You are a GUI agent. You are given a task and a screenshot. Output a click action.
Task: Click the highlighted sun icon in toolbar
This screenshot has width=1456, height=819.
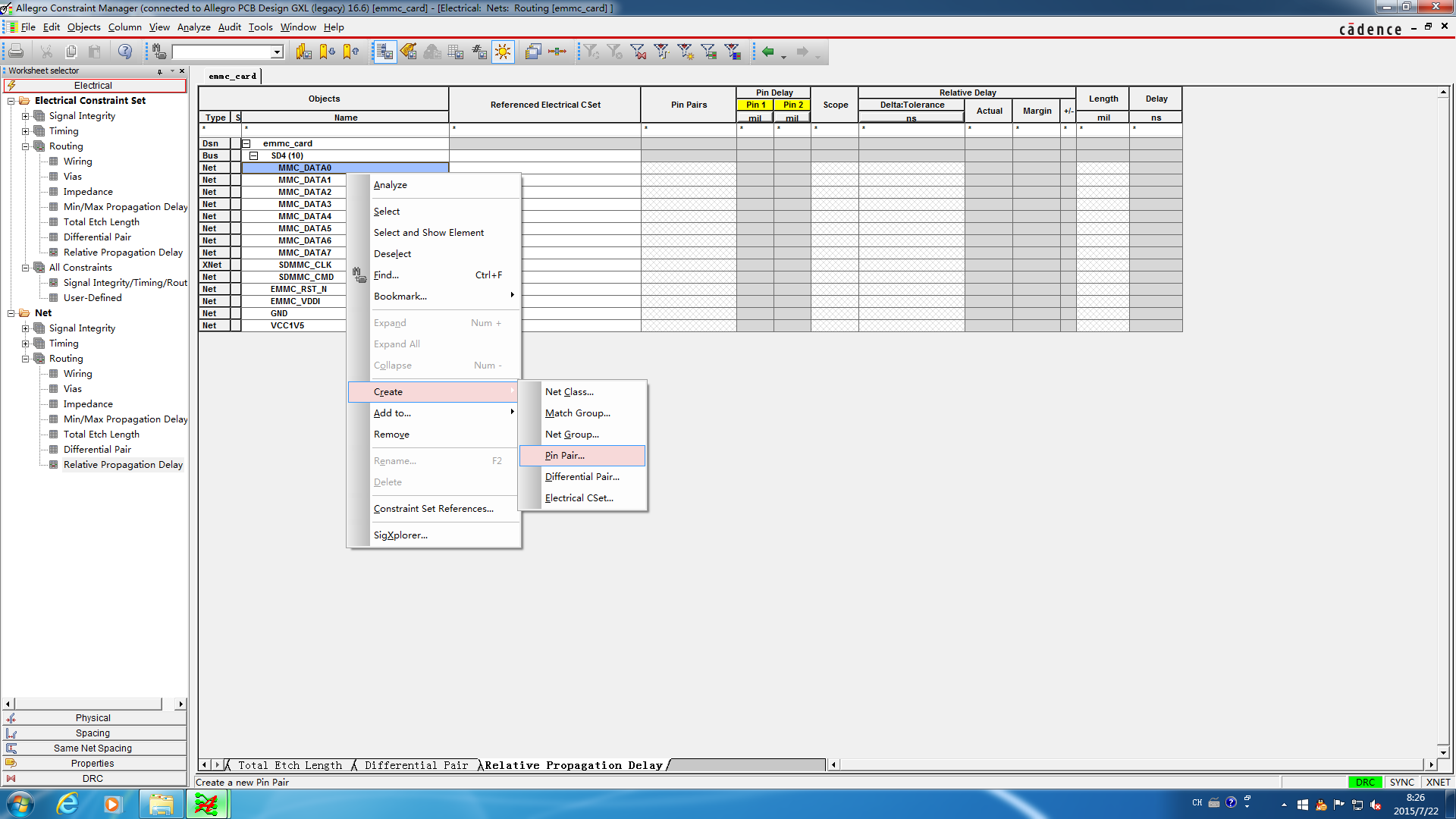click(x=503, y=52)
